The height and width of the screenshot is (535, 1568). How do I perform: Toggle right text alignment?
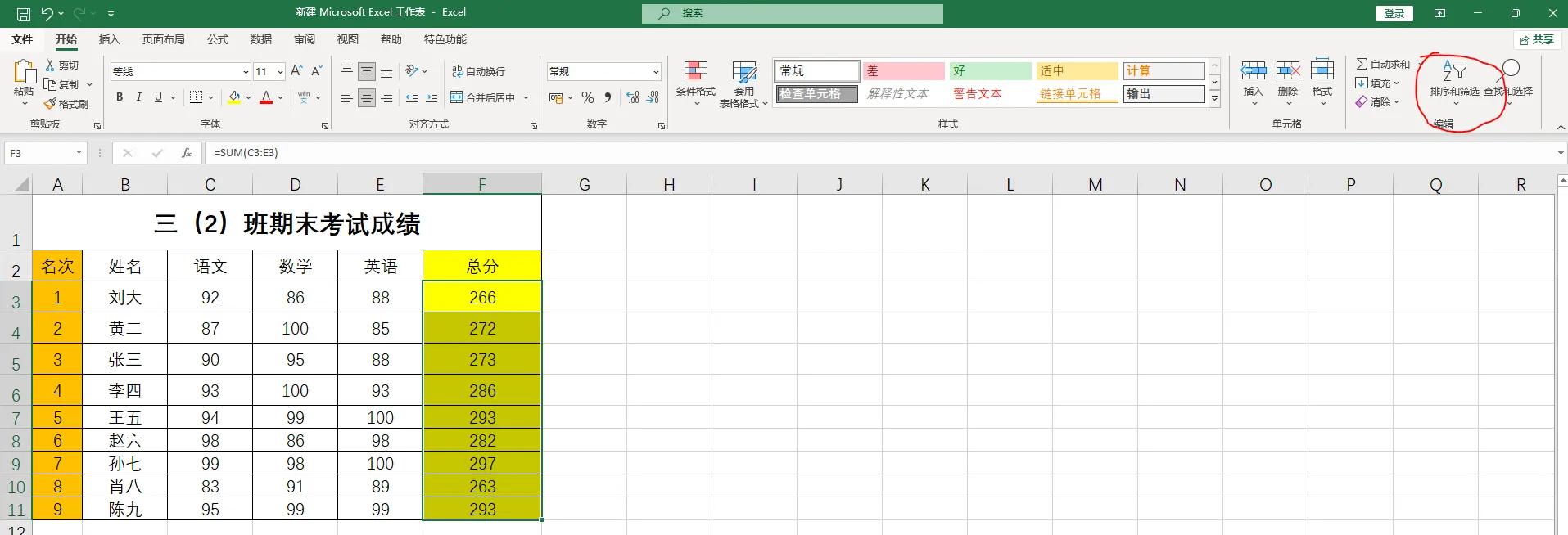tap(386, 97)
